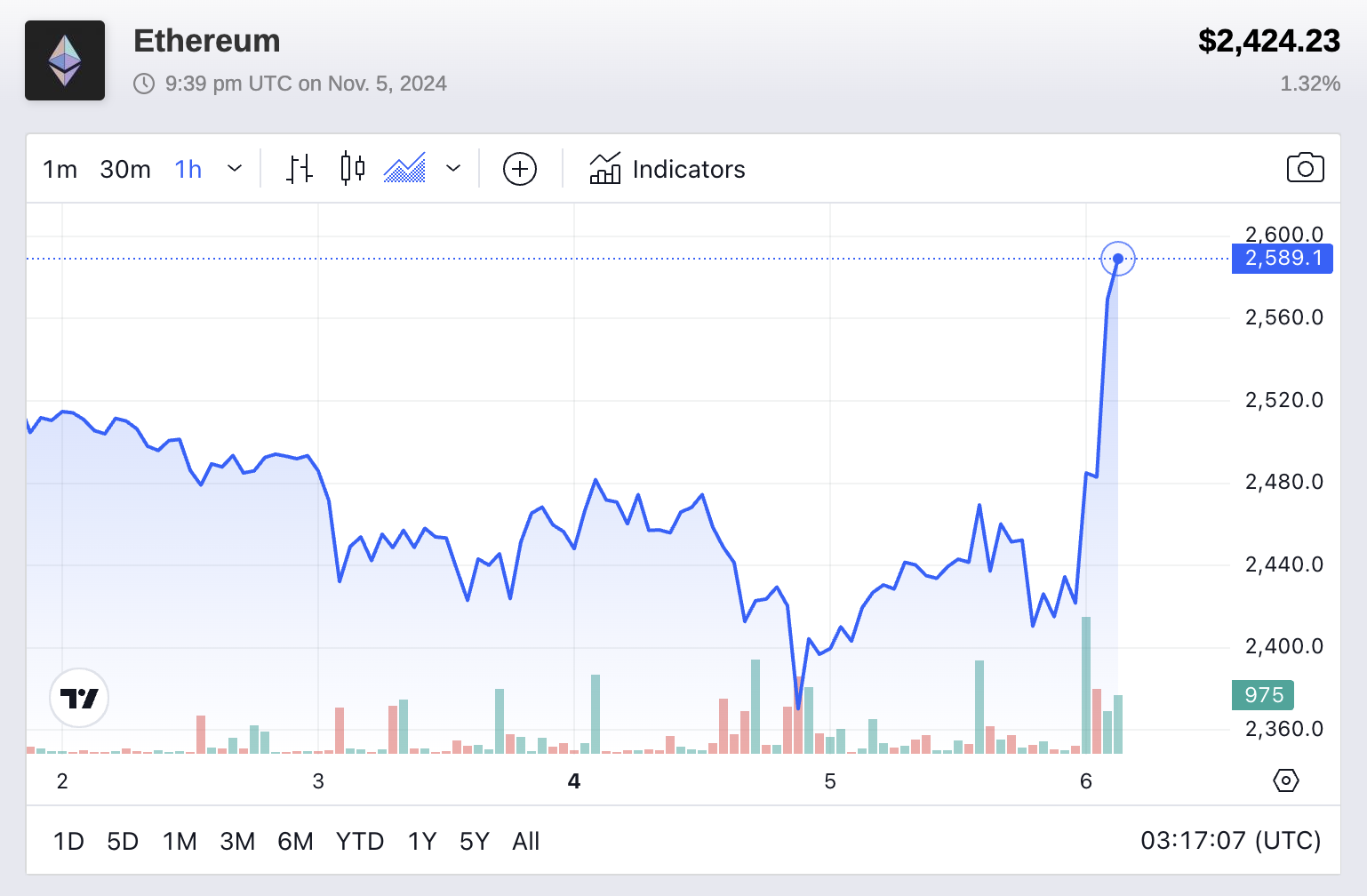This screenshot has height=896, width=1367.
Task: Click the TradingView logo watermark
Action: pyautogui.click(x=78, y=699)
